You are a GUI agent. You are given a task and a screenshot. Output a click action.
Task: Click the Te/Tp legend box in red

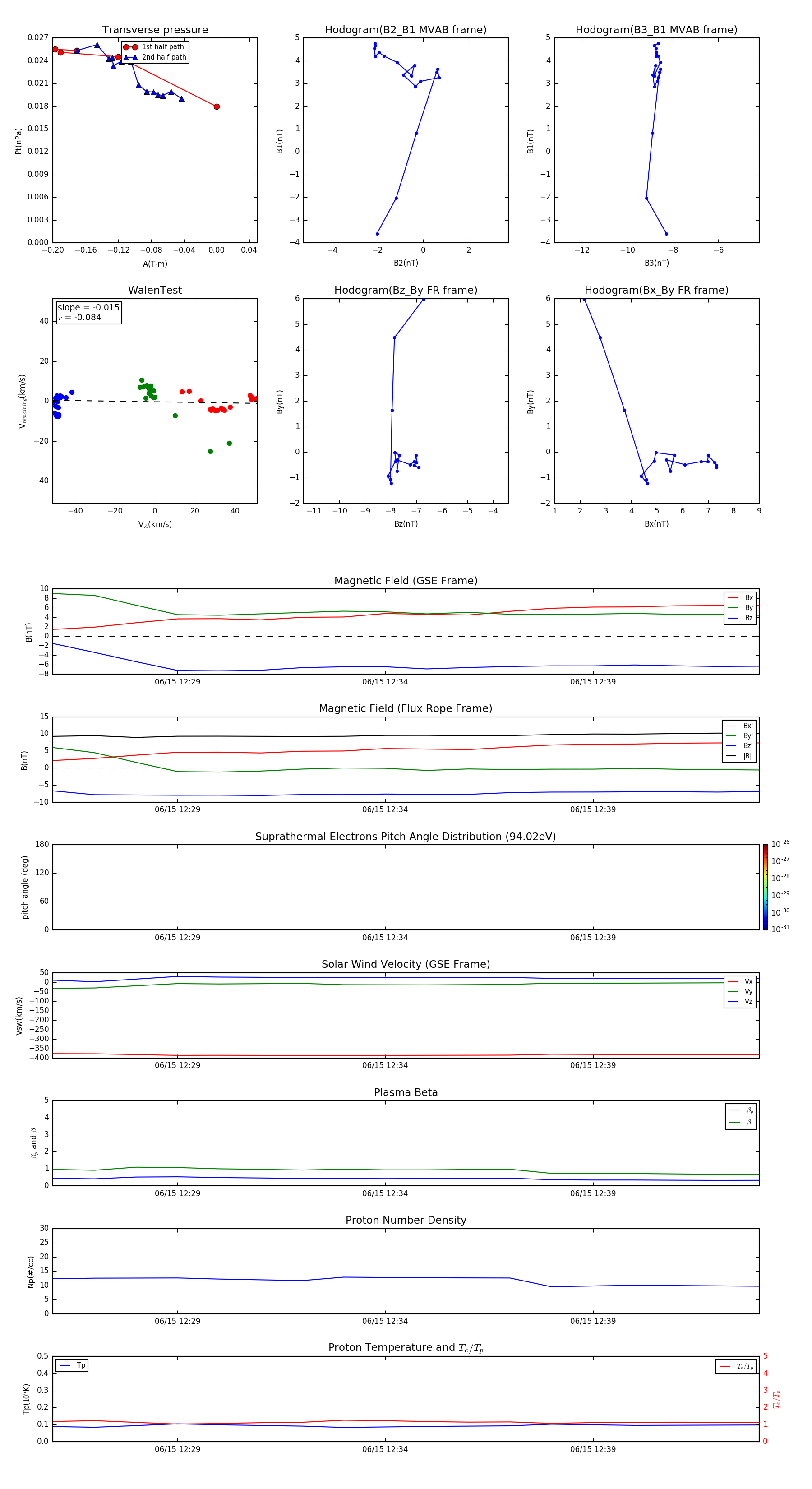735,1366
